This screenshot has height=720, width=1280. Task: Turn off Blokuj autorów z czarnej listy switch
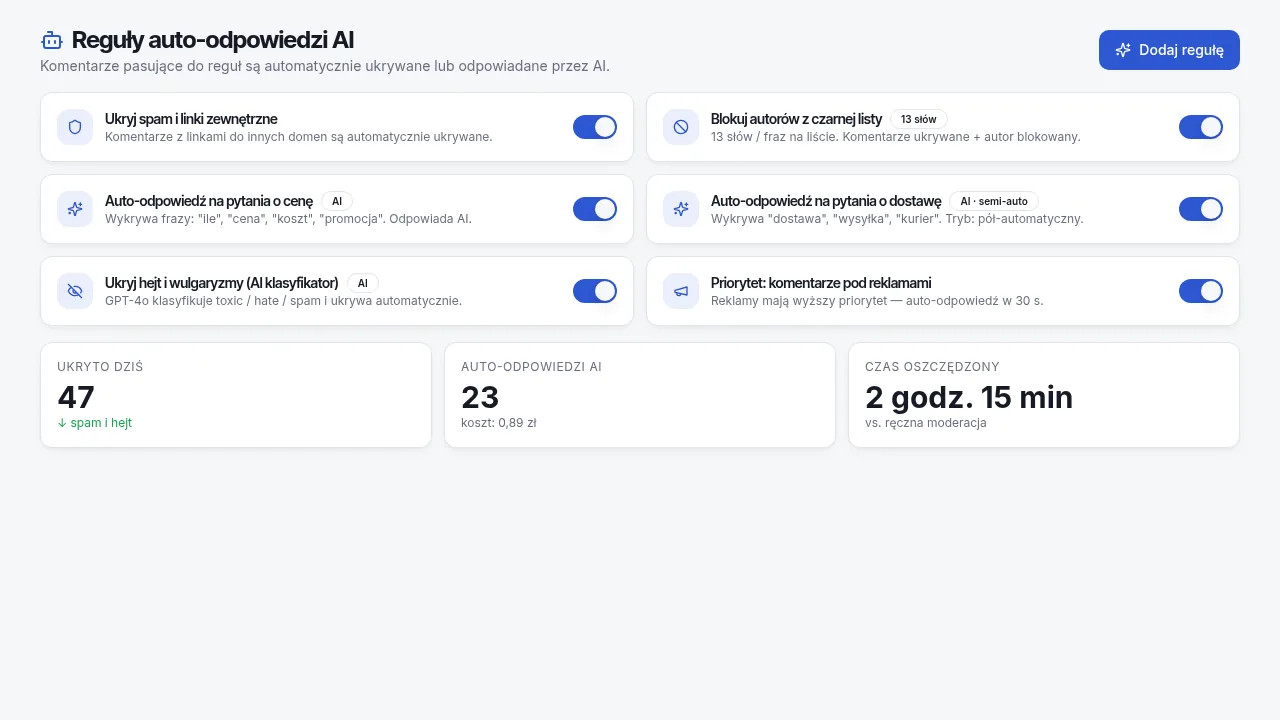coord(1201,127)
